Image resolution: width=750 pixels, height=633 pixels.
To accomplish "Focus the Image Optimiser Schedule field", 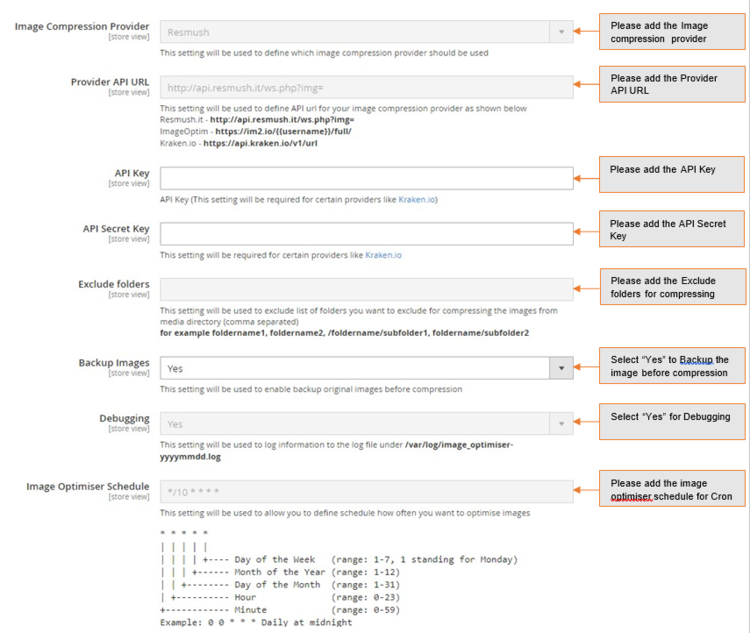I will click(x=366, y=492).
